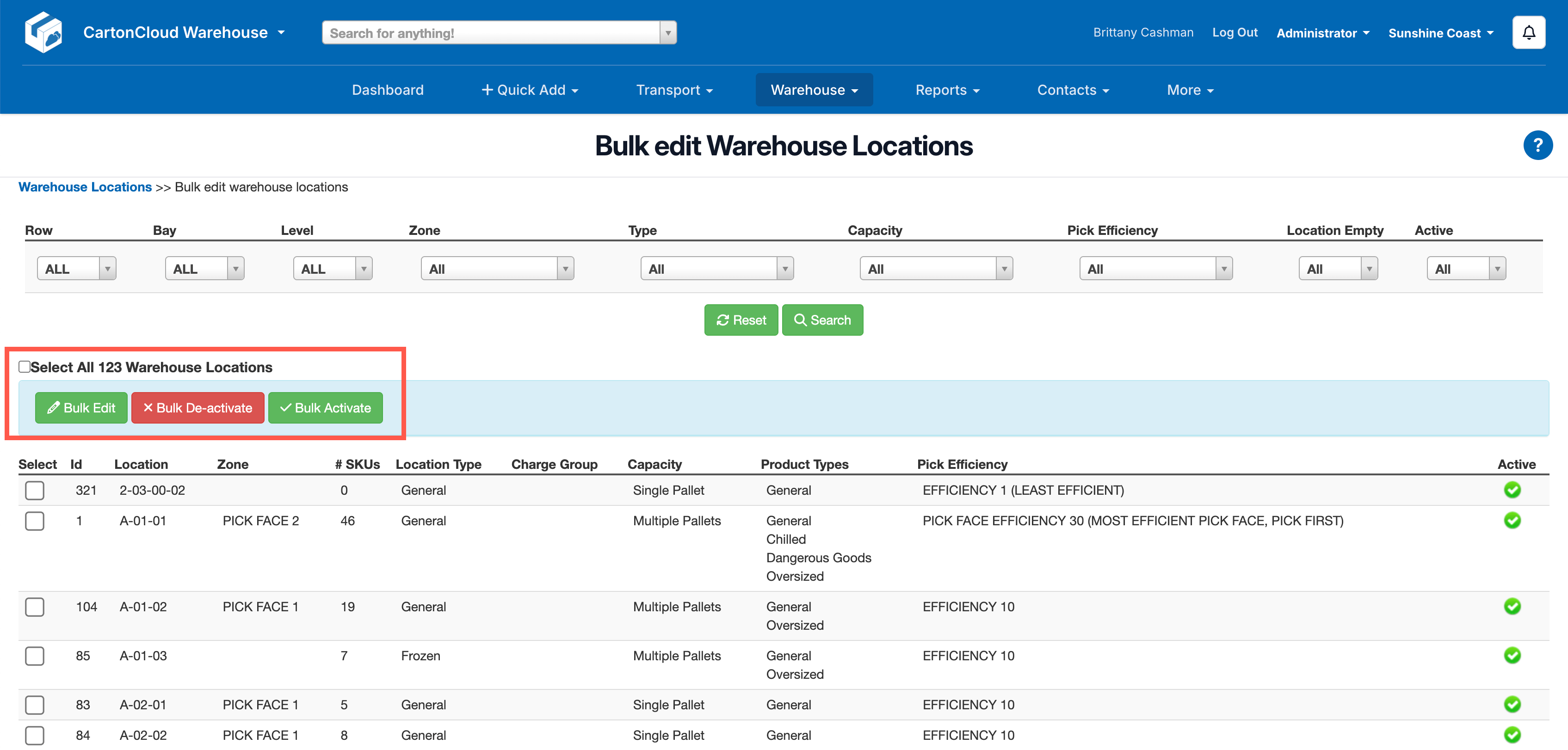This screenshot has height=750, width=1568.
Task: Click active green checkmark for location A-01-03
Action: click(1512, 655)
